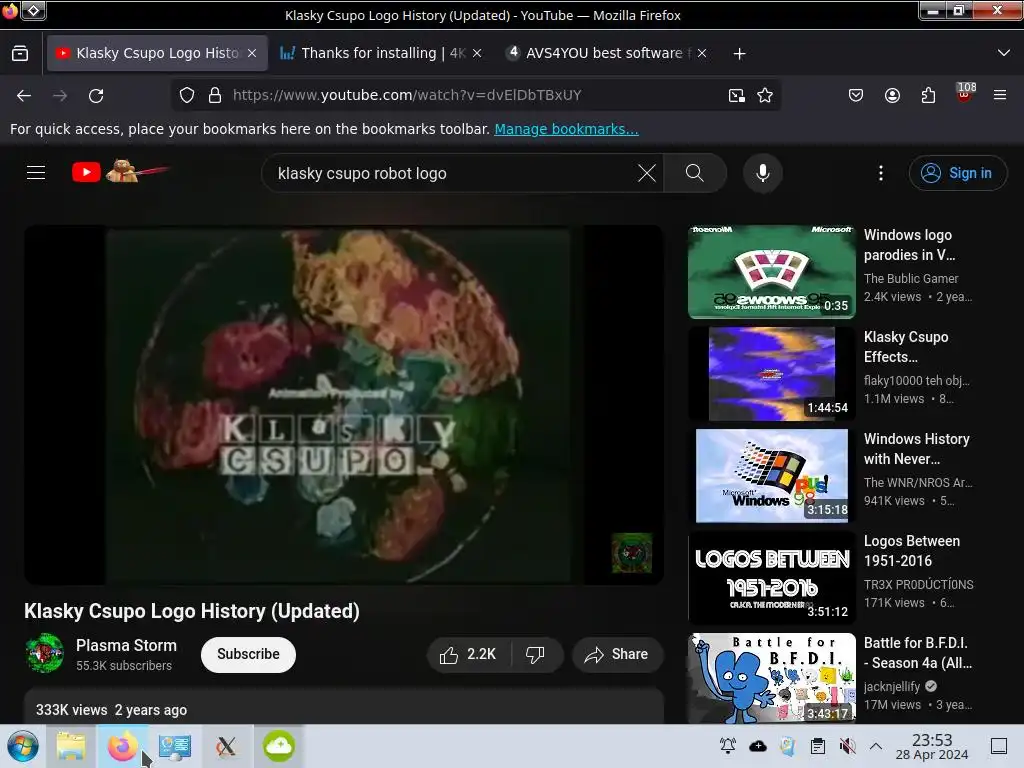Open the Extensions puzzle icon

coord(928,95)
